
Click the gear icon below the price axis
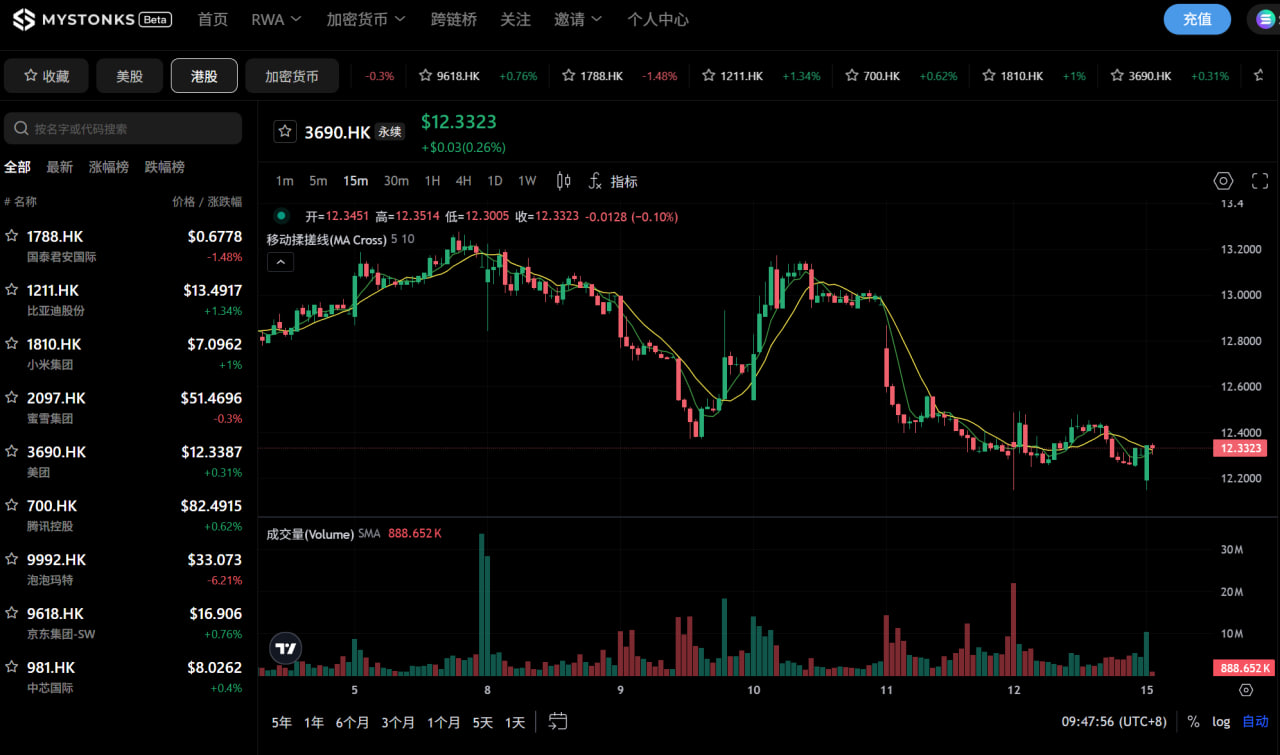coord(1245,690)
